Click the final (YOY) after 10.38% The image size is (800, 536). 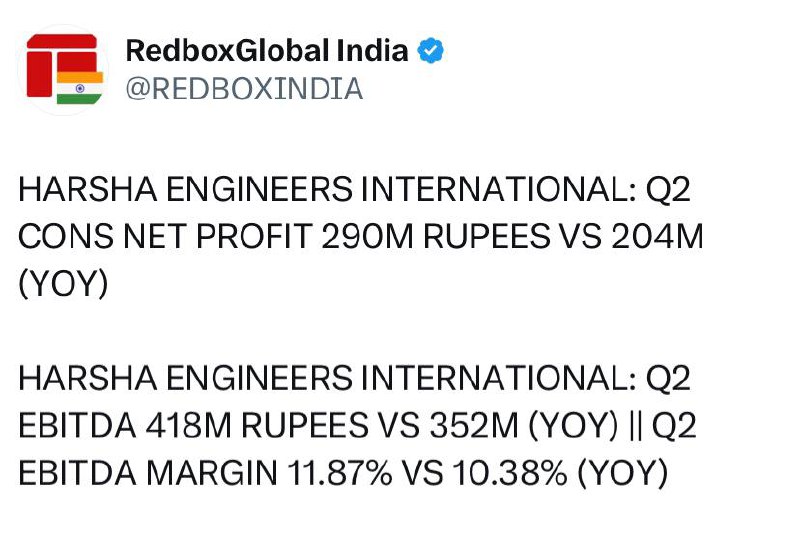pos(623,473)
